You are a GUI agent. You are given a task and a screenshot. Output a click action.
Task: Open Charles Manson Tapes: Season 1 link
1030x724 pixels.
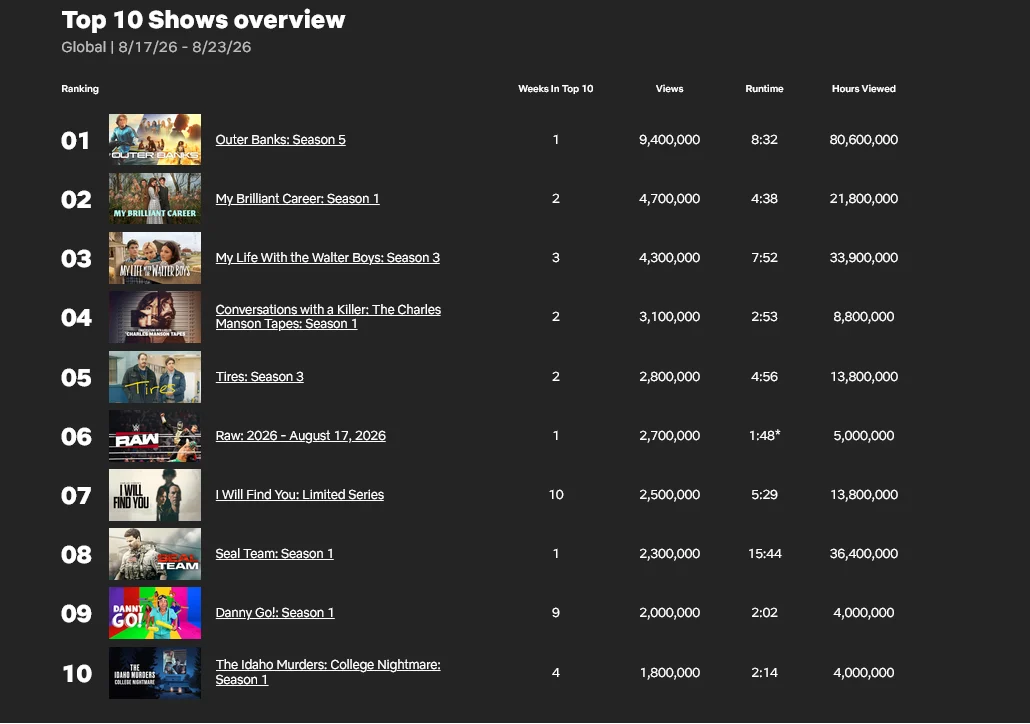point(328,317)
